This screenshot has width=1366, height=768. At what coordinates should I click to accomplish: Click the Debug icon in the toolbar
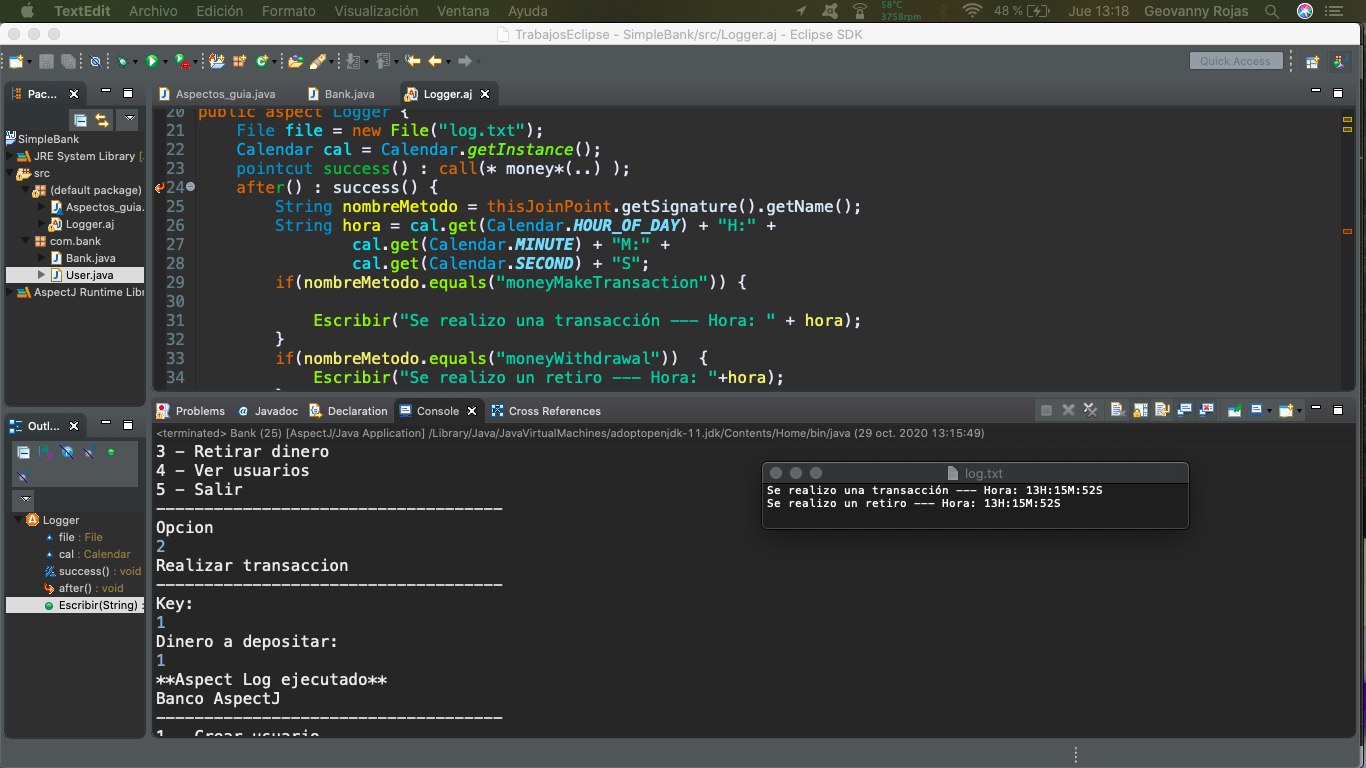tap(123, 60)
